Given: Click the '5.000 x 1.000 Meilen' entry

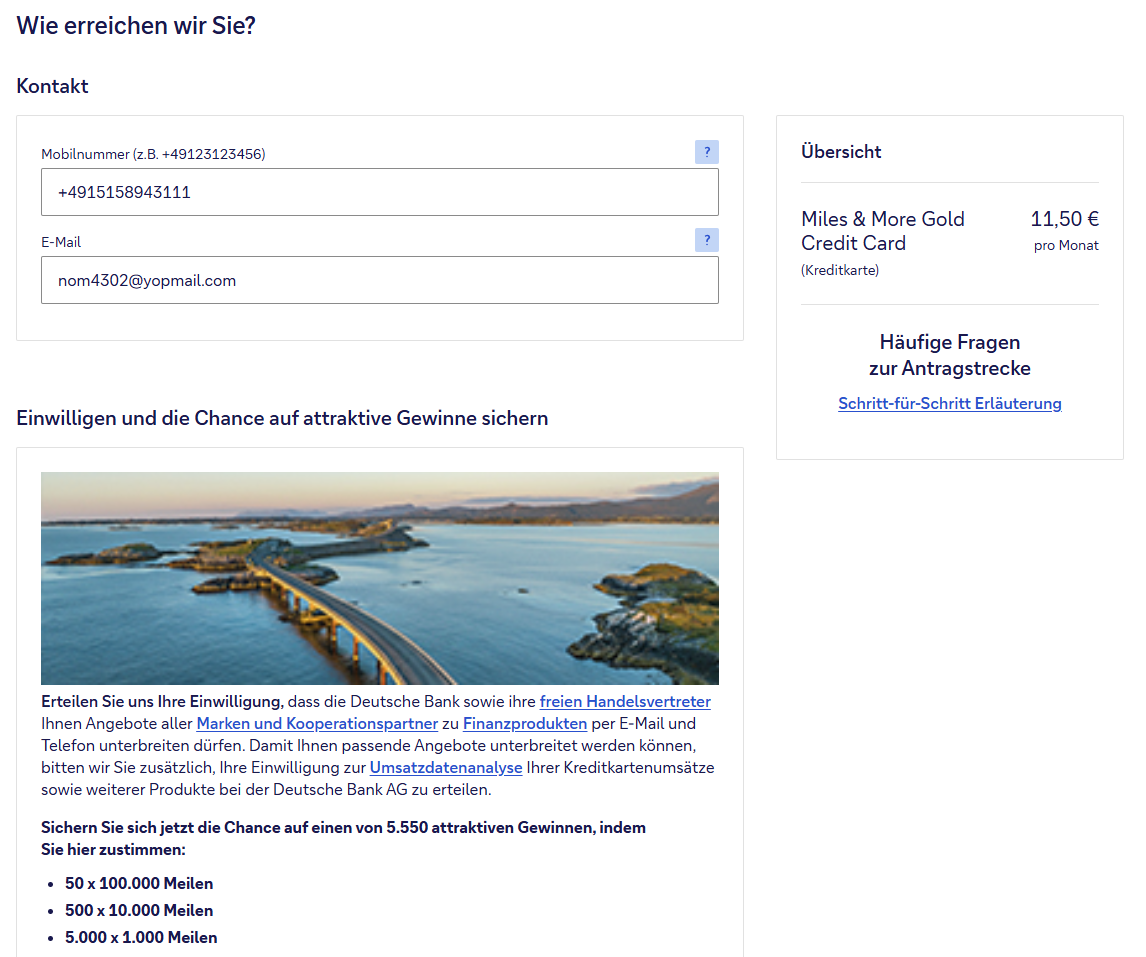Looking at the screenshot, I should (141, 938).
